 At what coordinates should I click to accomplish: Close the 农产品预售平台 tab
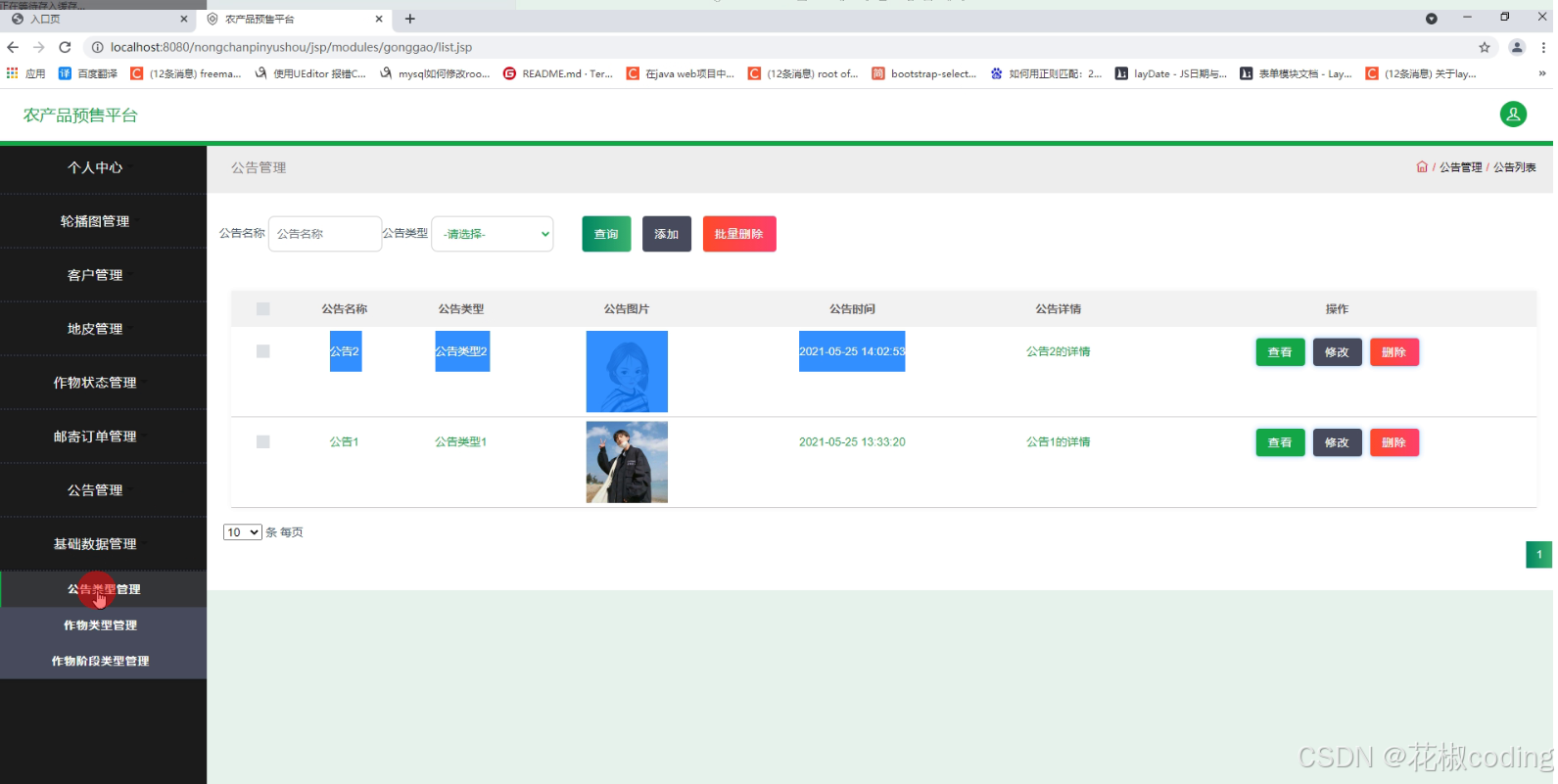click(379, 19)
